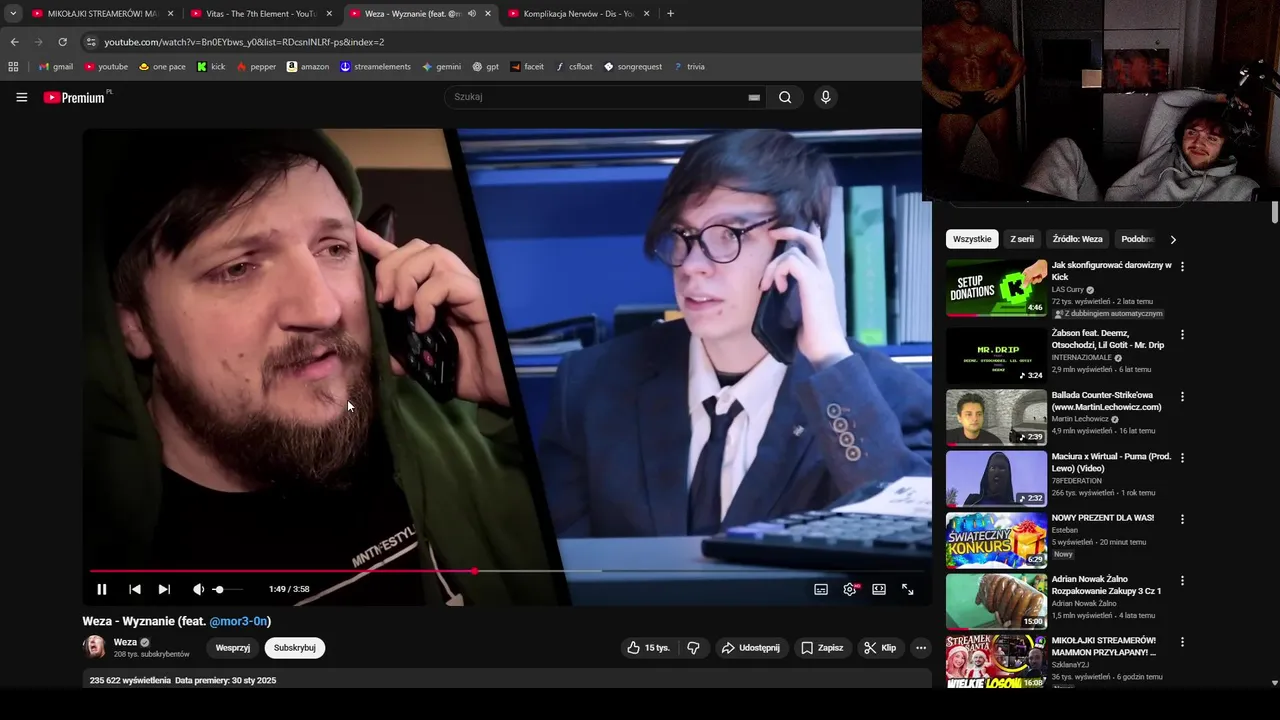This screenshot has width=1280, height=720.
Task: Open Mr. Drip video thumbnail
Action: (x=996, y=356)
